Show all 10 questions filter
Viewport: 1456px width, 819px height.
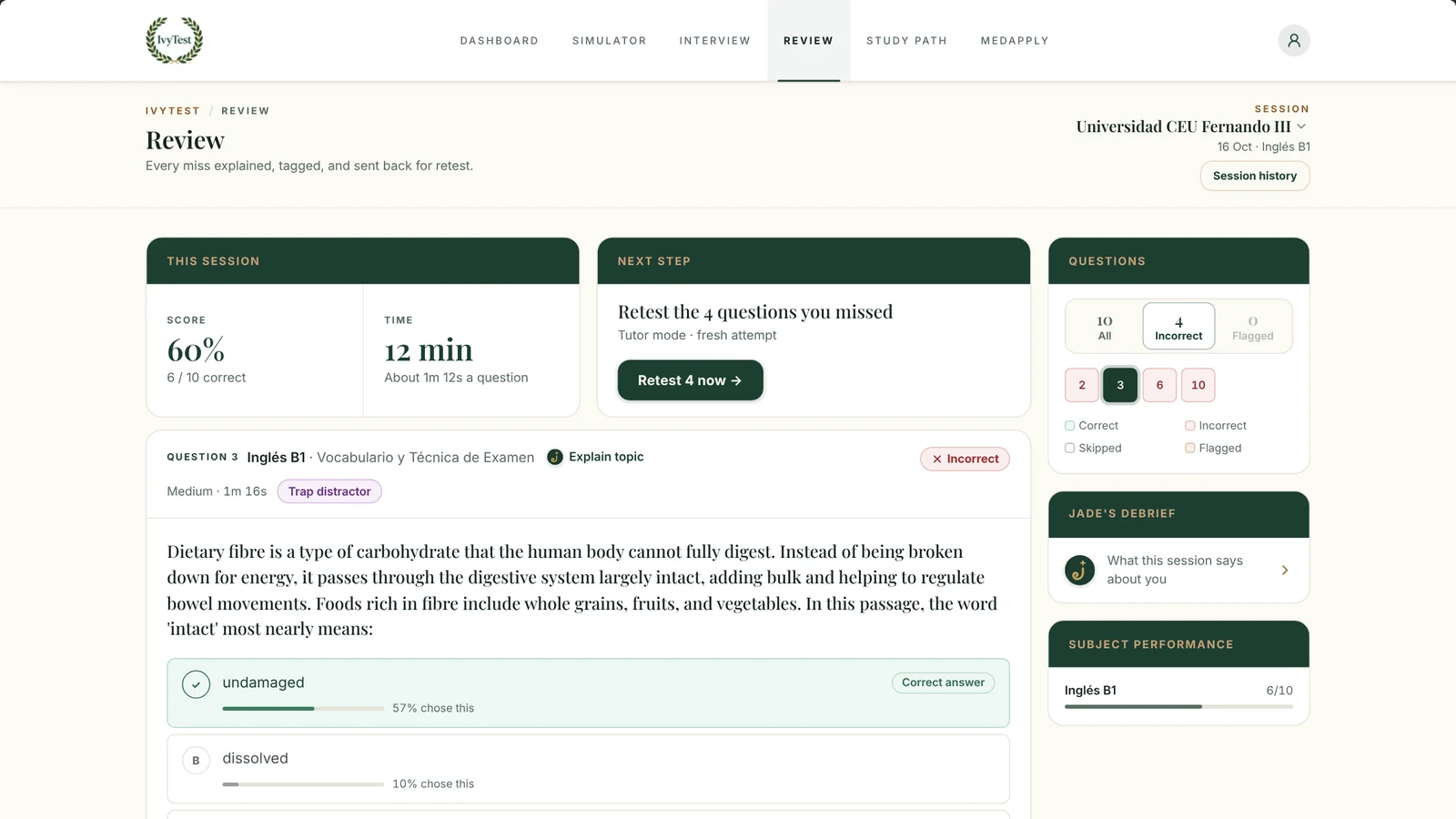1104,327
